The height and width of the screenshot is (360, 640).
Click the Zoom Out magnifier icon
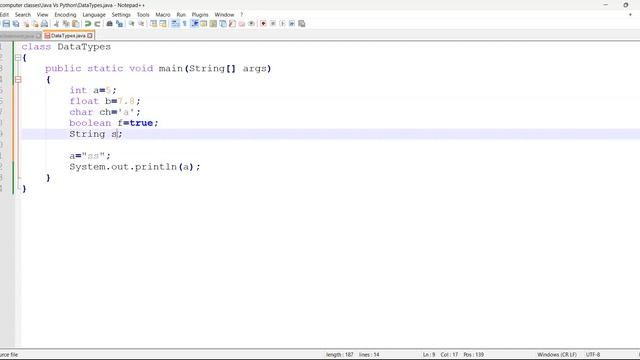[141, 24]
